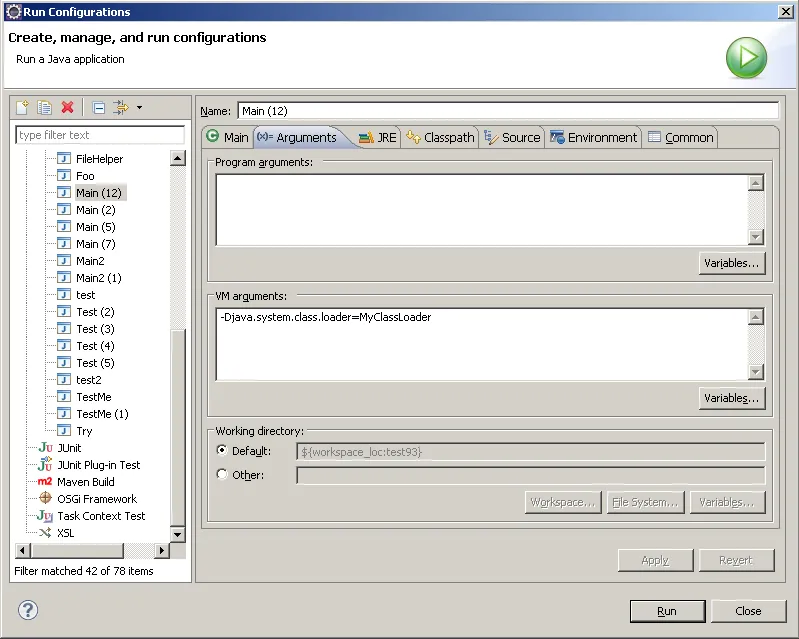Click the OSGi Framework icon
This screenshot has width=799, height=639.
(x=45, y=498)
